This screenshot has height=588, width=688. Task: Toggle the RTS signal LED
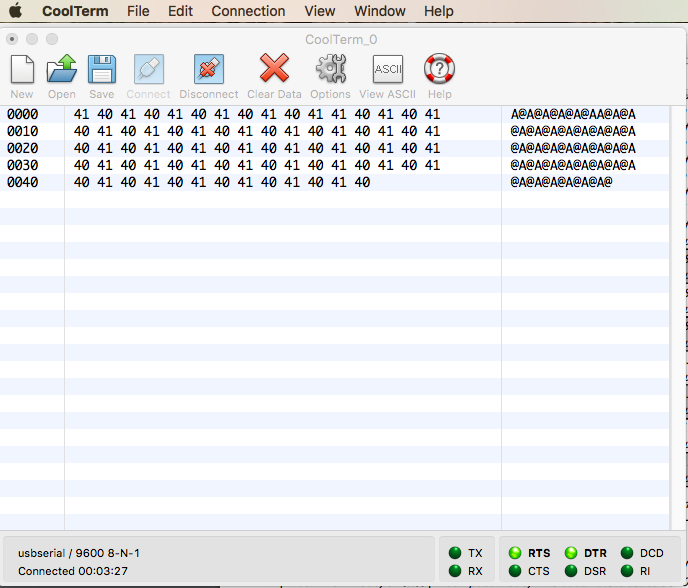(515, 552)
